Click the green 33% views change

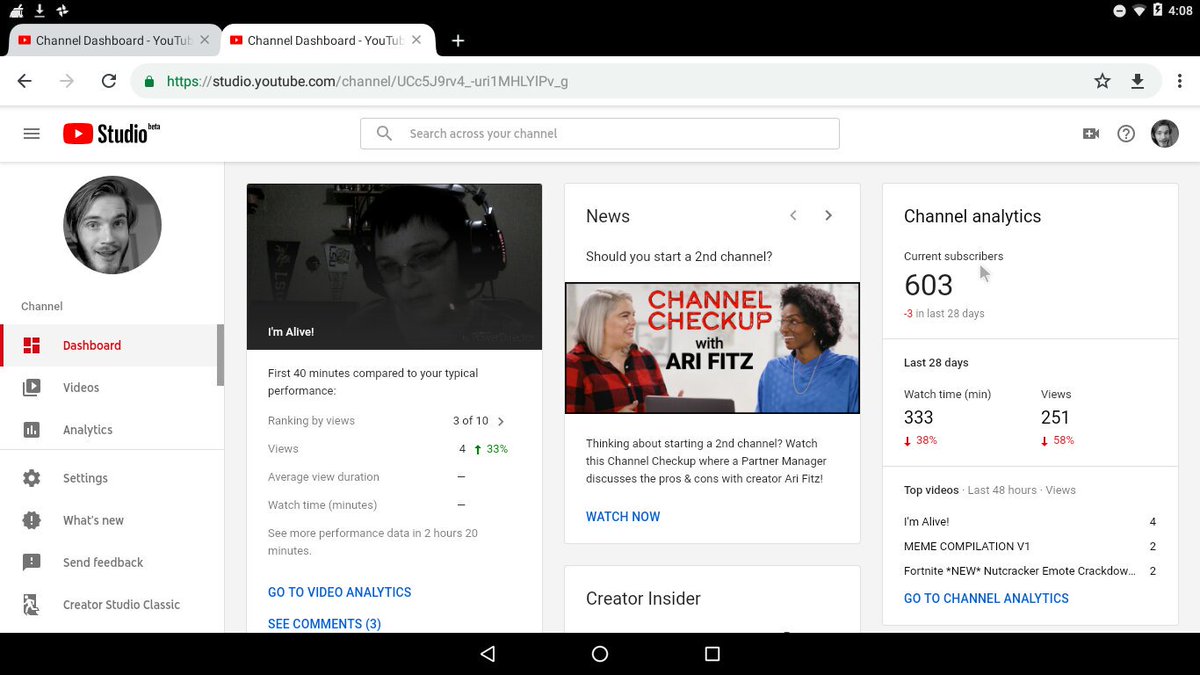[491, 449]
